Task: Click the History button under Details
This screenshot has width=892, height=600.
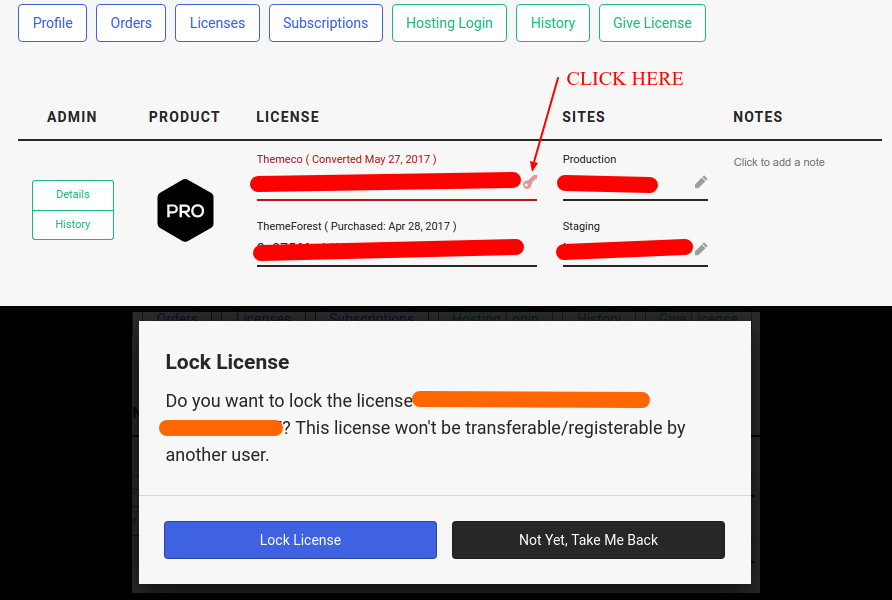Action: [73, 225]
